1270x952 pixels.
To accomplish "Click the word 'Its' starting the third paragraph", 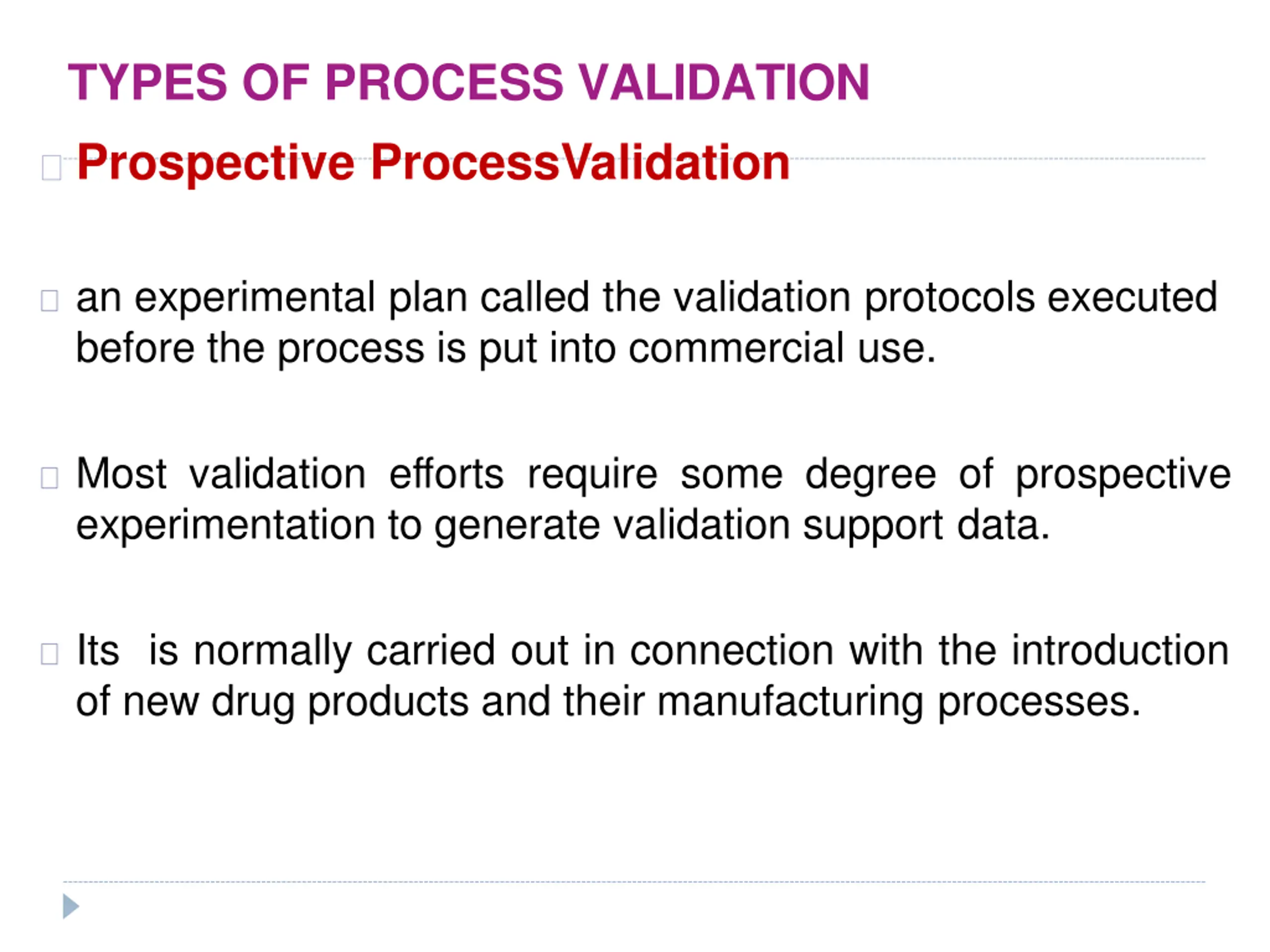I will (98, 651).
